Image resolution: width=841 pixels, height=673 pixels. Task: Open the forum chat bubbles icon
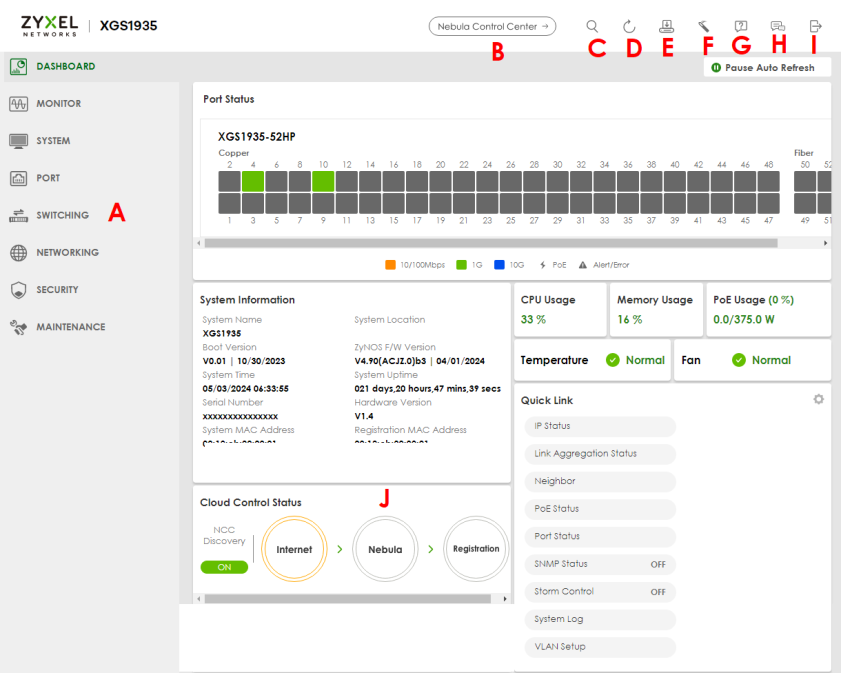(778, 26)
